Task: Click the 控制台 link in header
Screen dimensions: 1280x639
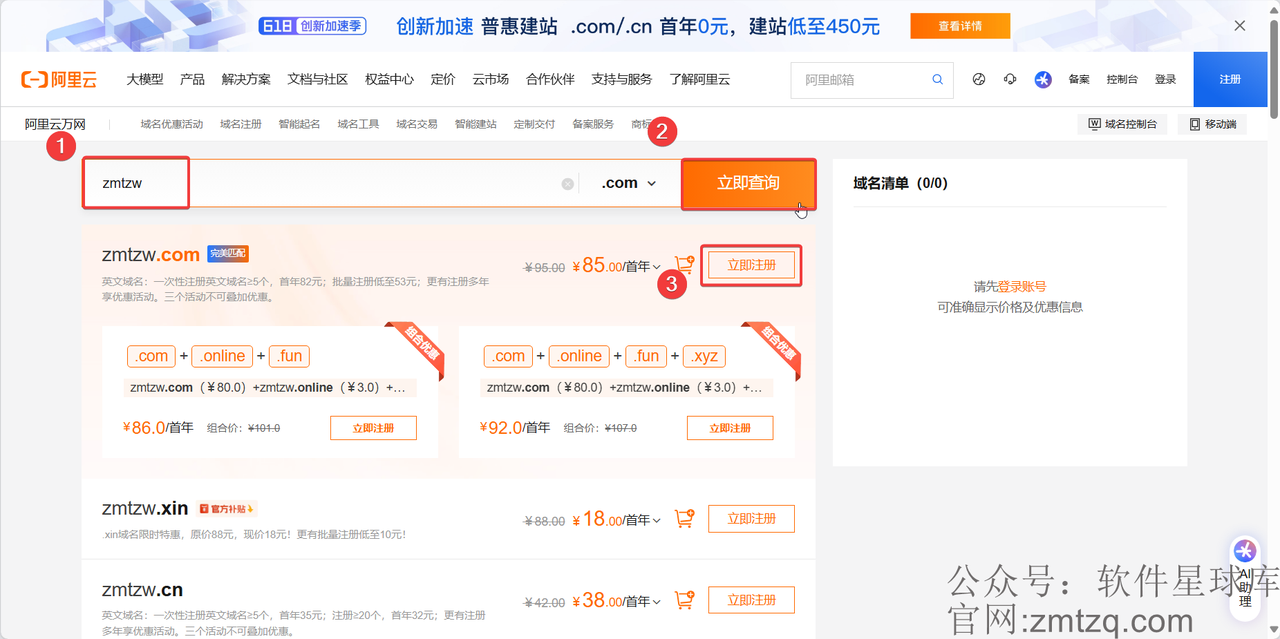Action: tap(1122, 79)
